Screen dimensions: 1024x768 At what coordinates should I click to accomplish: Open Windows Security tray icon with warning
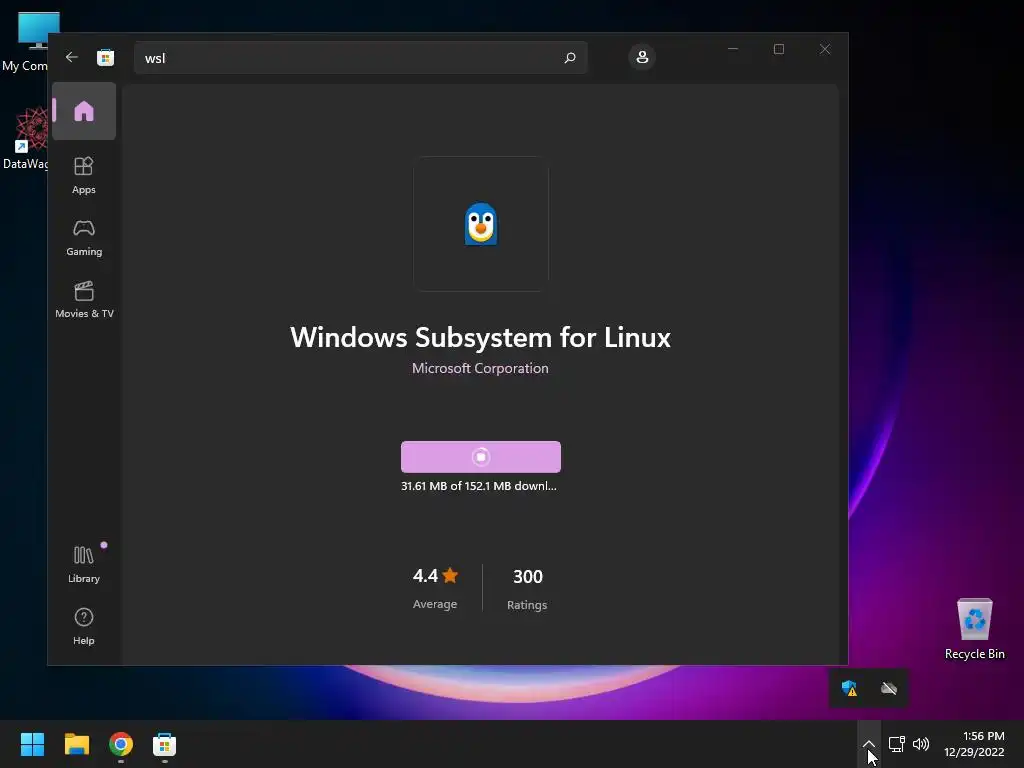(849, 688)
